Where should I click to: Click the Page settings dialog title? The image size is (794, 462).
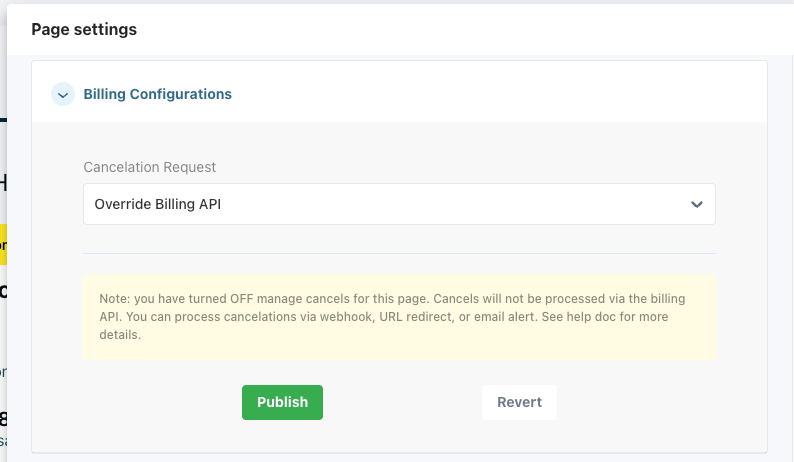84,29
